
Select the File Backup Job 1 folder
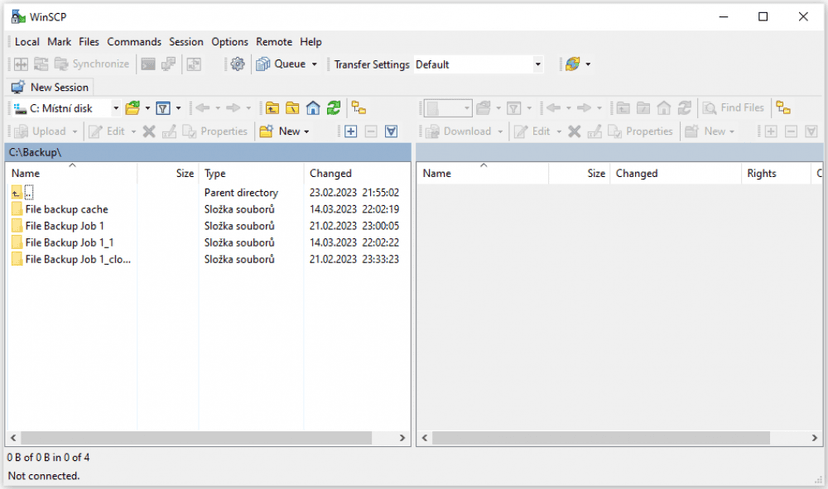[64, 226]
